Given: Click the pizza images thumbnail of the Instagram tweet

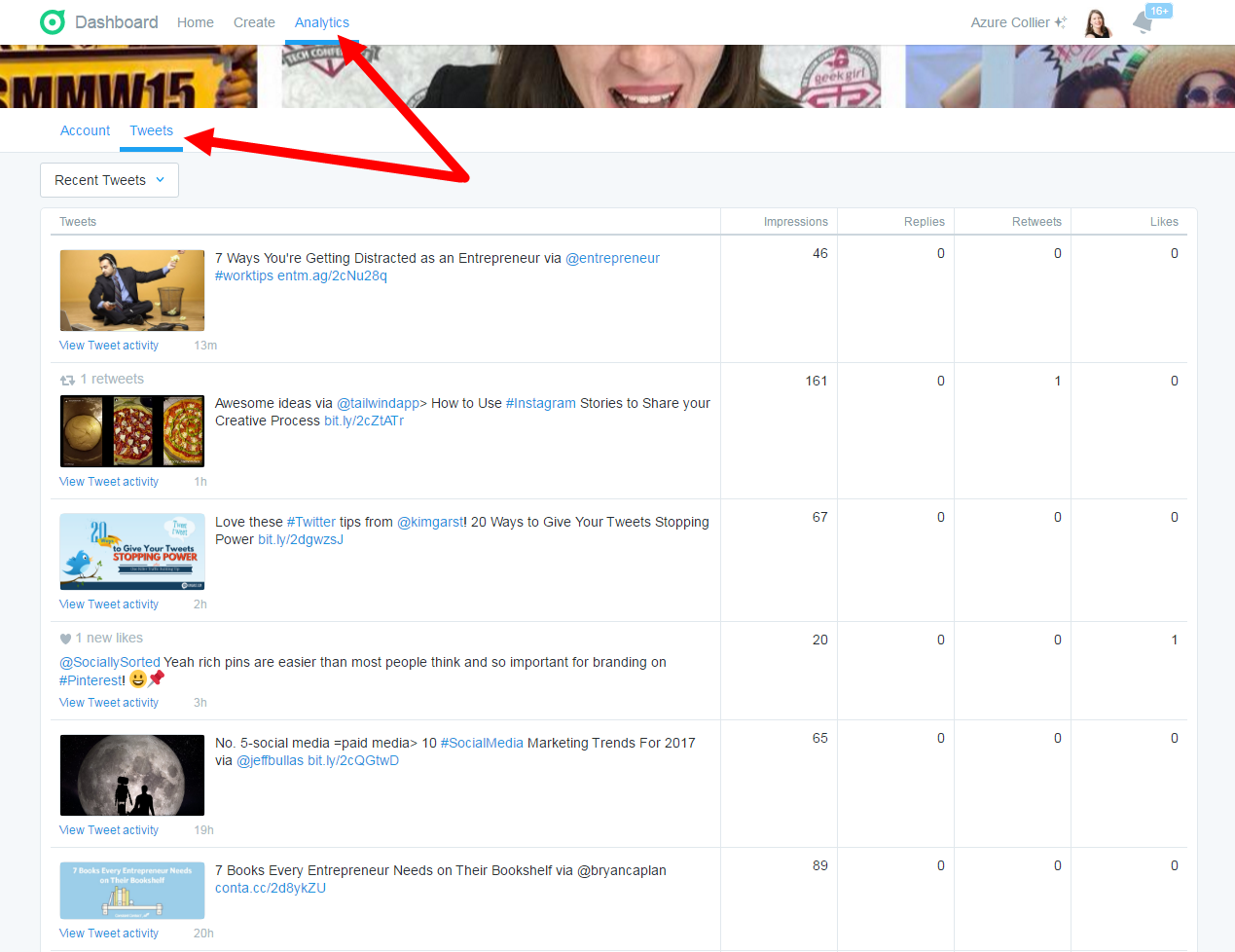Looking at the screenshot, I should point(132,431).
